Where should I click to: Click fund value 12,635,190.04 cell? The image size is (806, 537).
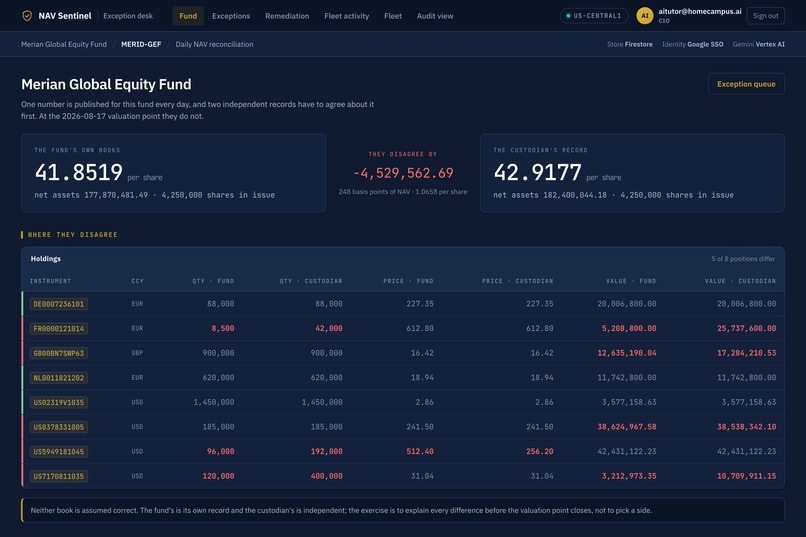[627, 353]
